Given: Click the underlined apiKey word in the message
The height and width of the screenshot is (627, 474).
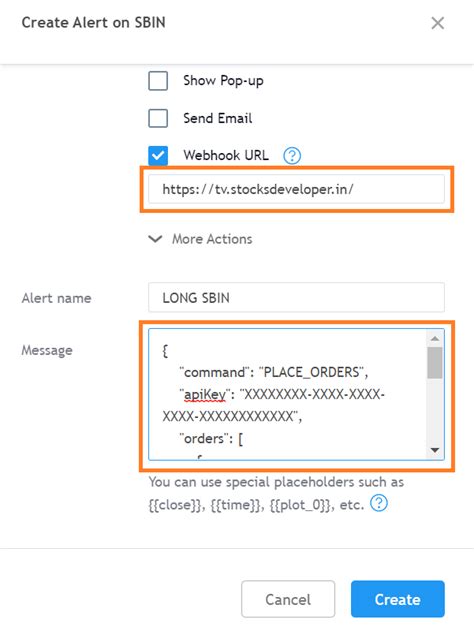Looking at the screenshot, I should coord(205,394).
